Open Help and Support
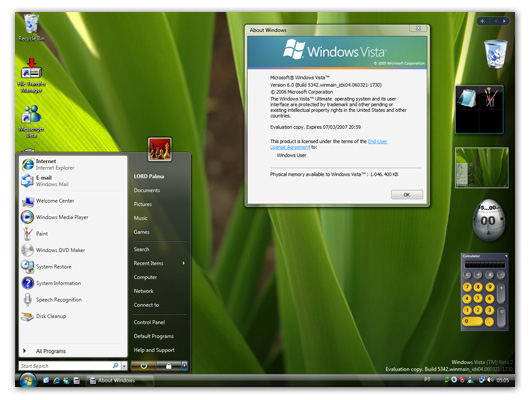Viewport: 530px width, 400px height. pyautogui.click(x=154, y=350)
